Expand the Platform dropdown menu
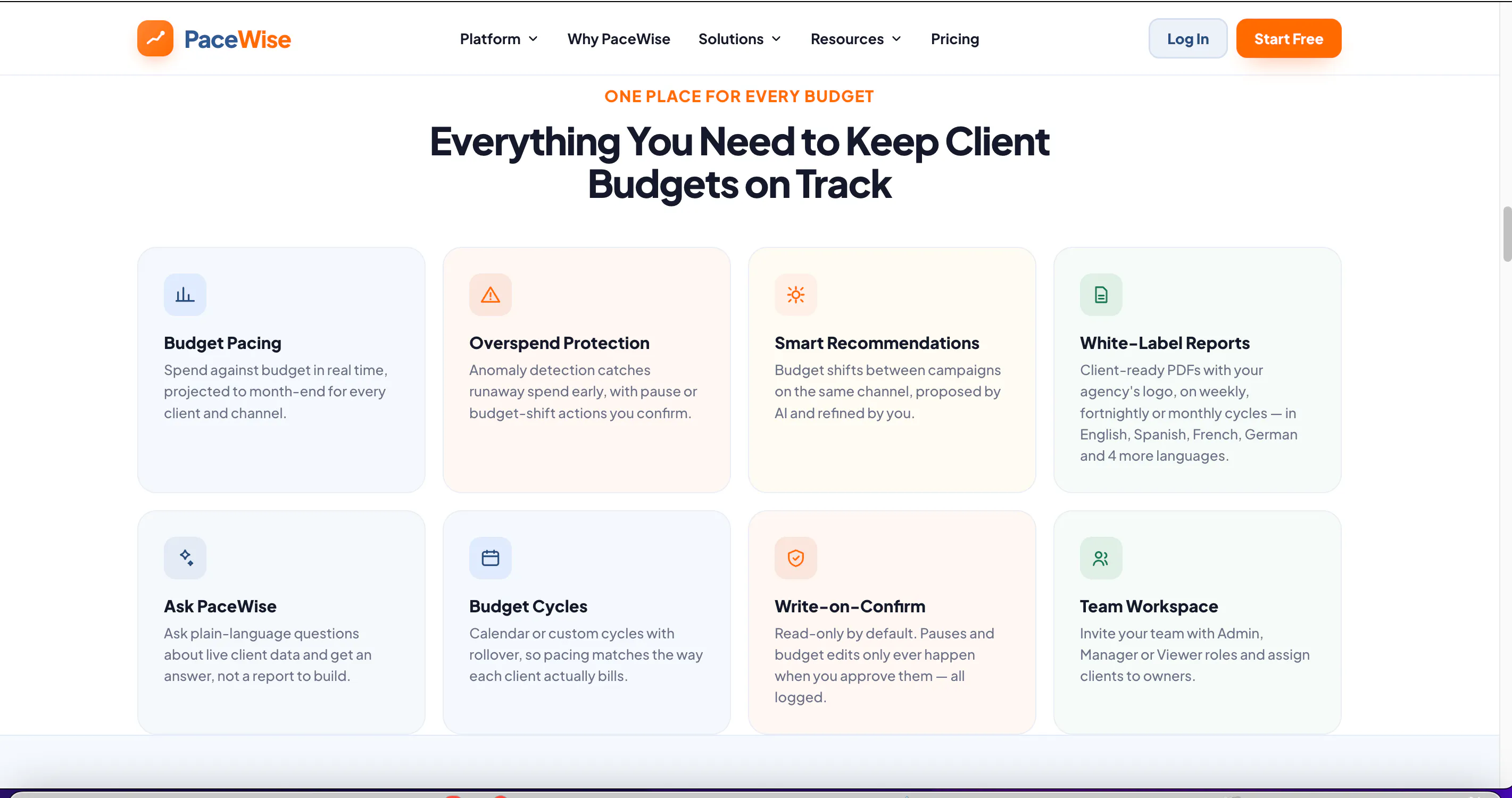Image resolution: width=1512 pixels, height=798 pixels. [x=499, y=39]
